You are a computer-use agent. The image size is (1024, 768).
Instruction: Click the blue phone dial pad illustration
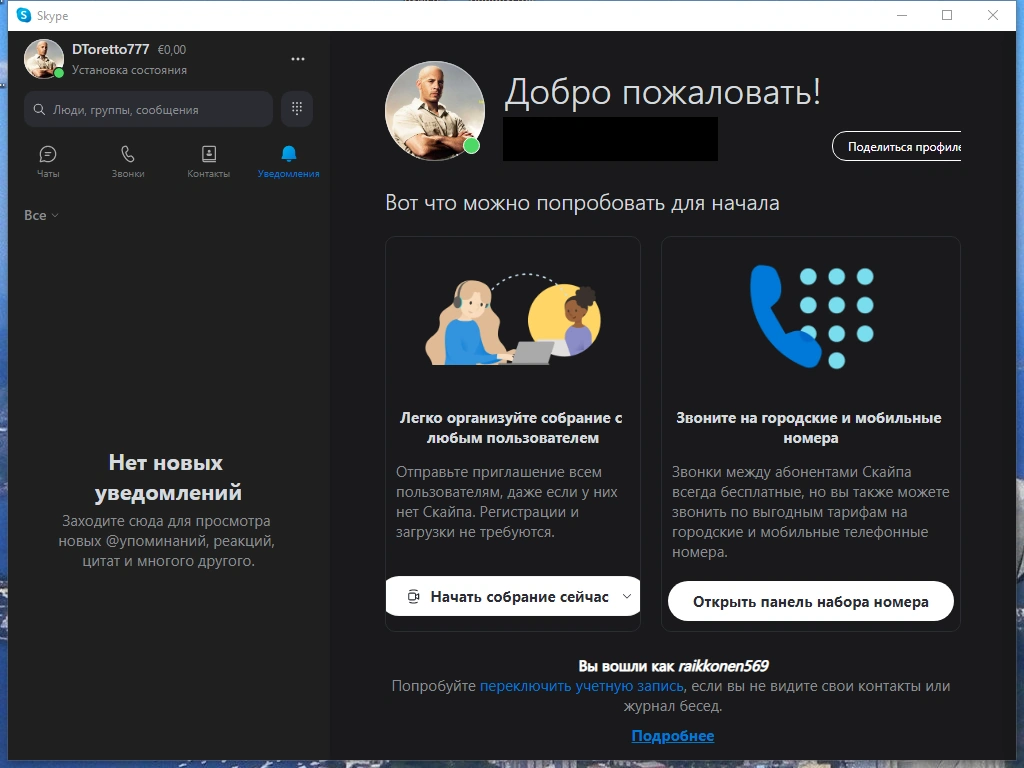pos(811,317)
